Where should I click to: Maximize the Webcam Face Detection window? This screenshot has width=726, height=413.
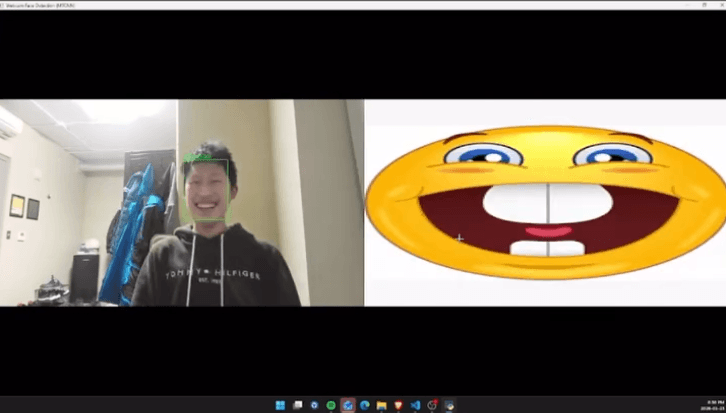click(x=705, y=5)
